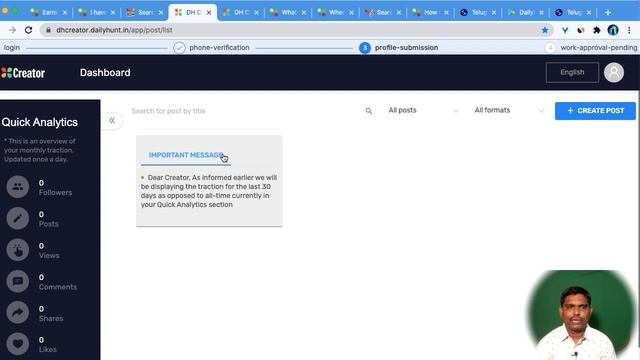Click the Likes heart icon

pyautogui.click(x=18, y=344)
